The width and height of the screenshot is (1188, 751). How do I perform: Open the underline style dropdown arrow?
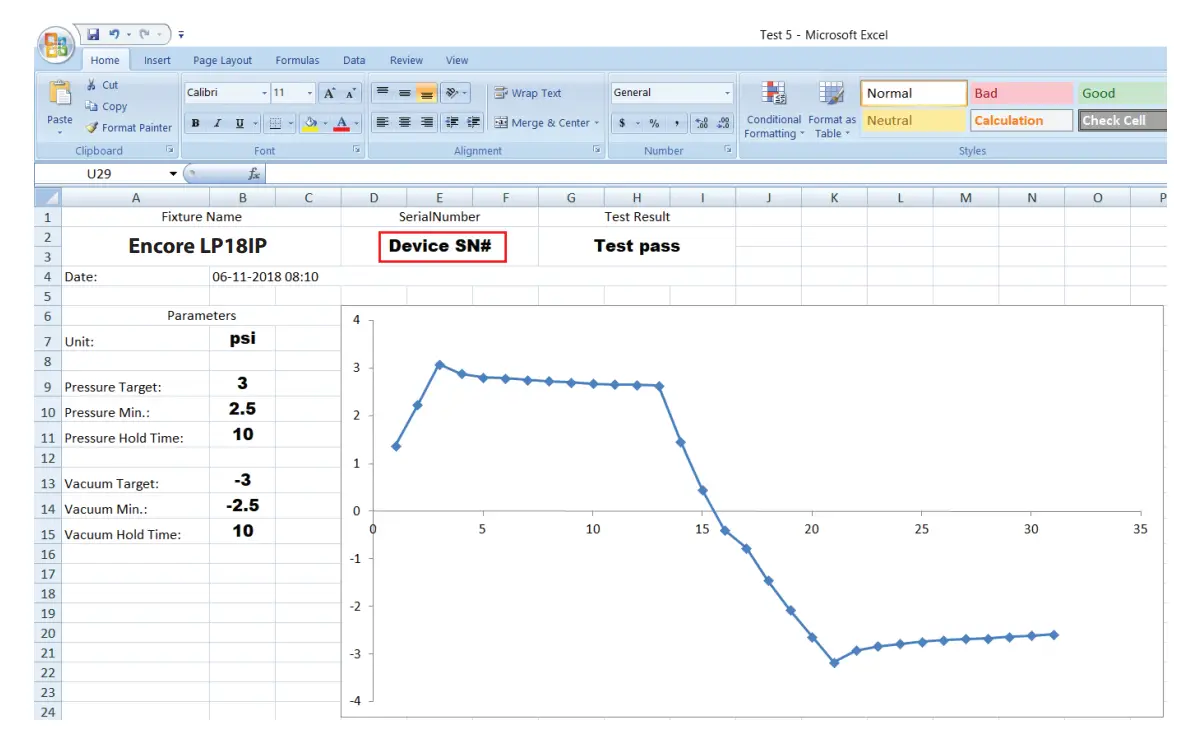tap(255, 123)
